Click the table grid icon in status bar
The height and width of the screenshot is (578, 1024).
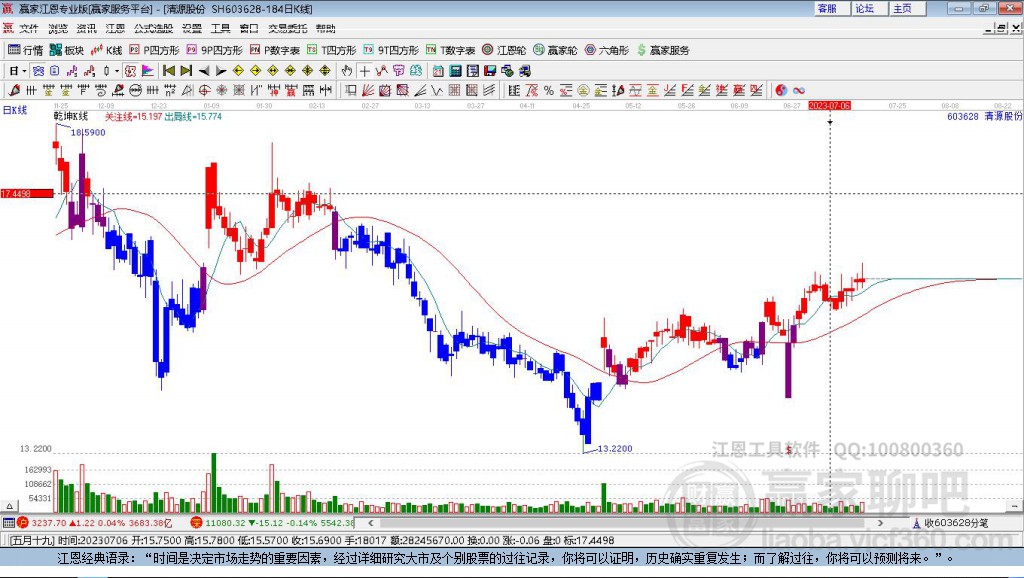[x=8, y=523]
